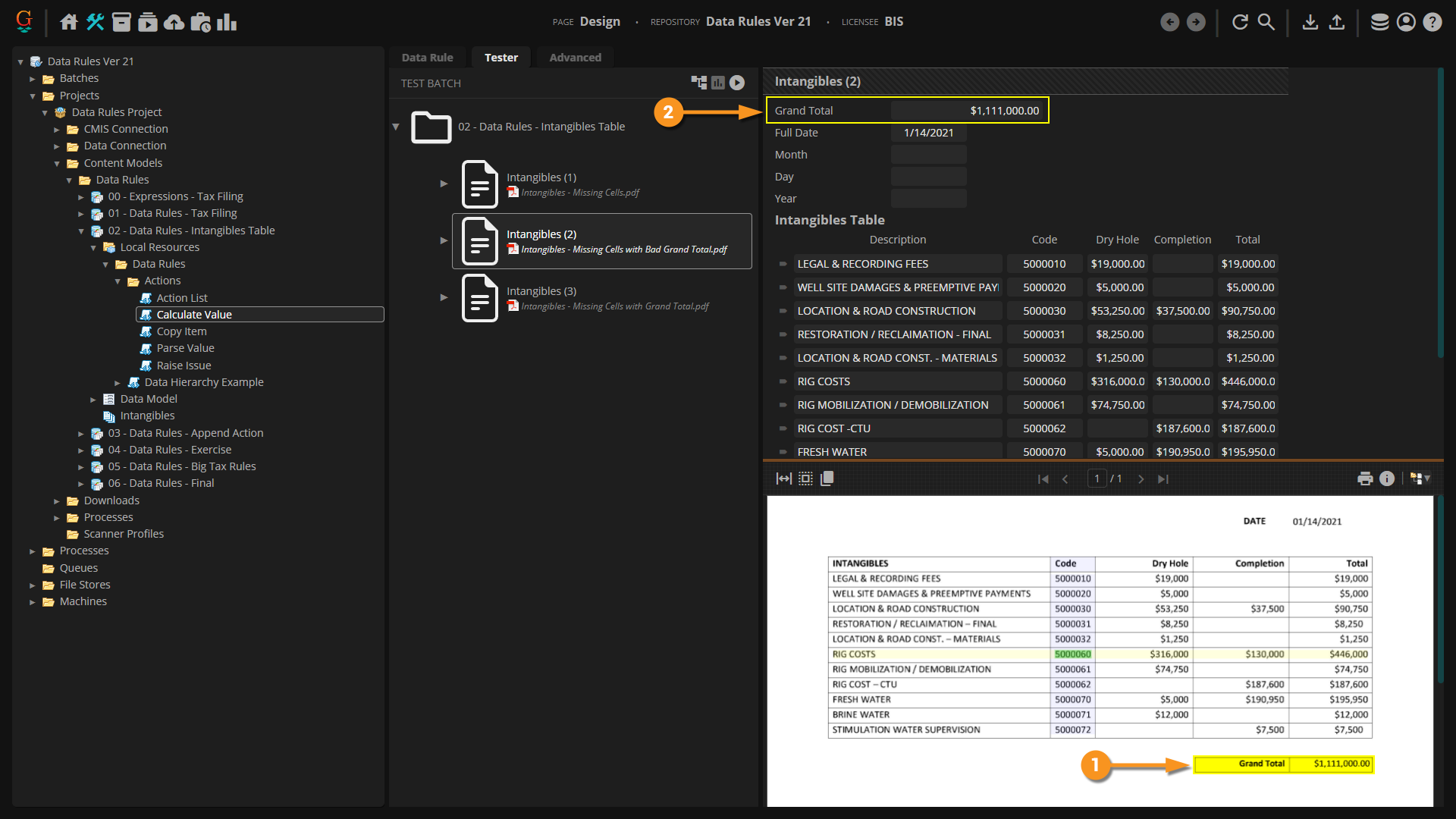Select Intangibles (1) document
1456x819 pixels.
541,177
